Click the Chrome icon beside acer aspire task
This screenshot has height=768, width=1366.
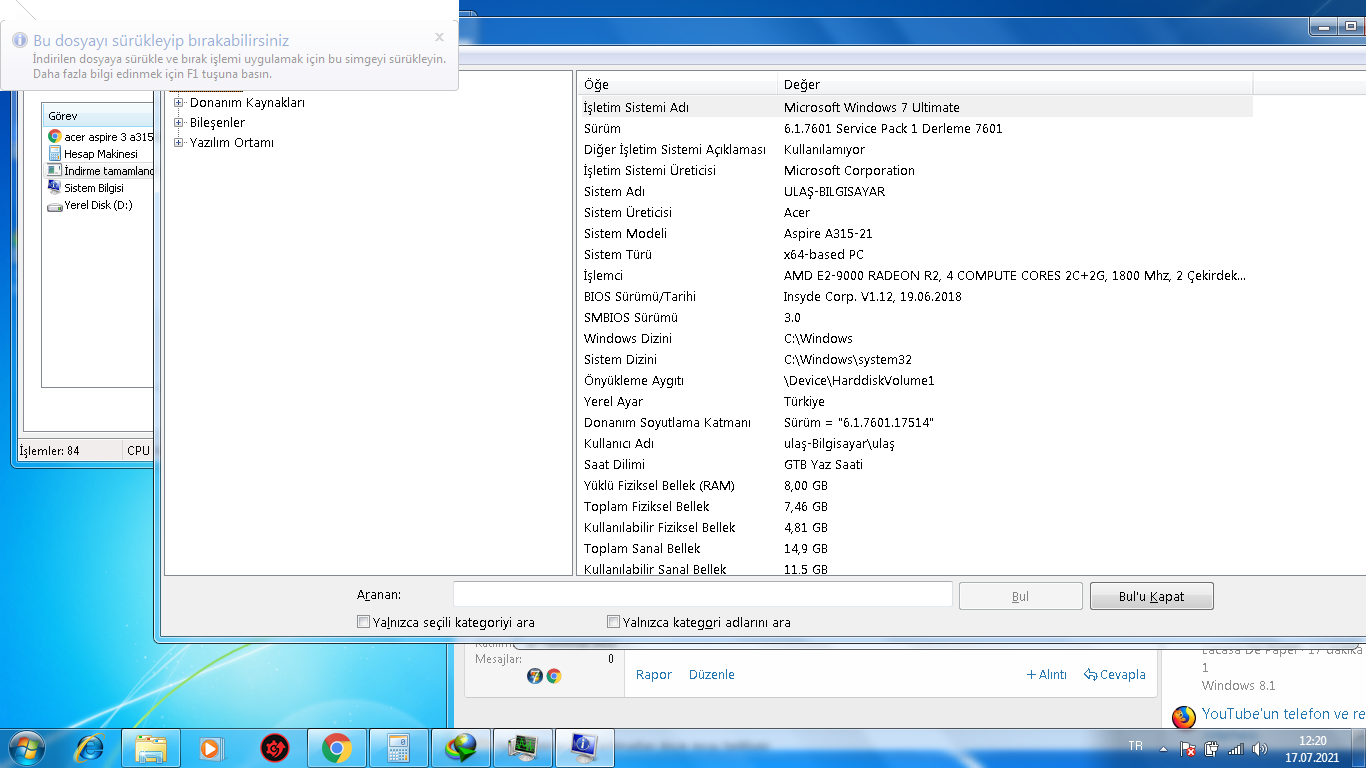tap(55, 136)
